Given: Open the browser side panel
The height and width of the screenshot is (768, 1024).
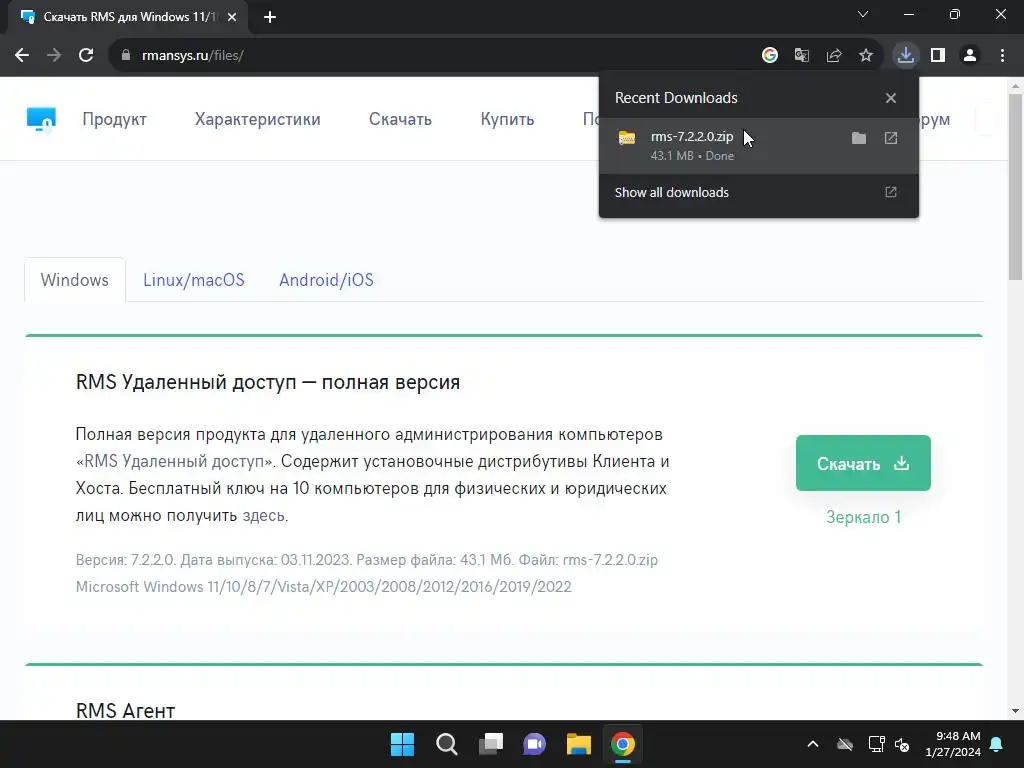Looking at the screenshot, I should tap(938, 56).
